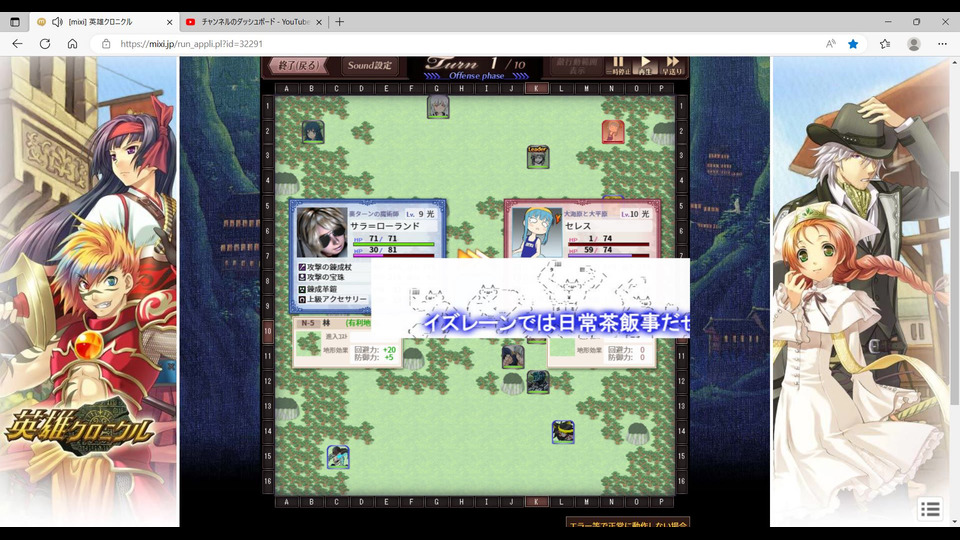Go to the browser home page
This screenshot has height=540, width=960.
72,44
